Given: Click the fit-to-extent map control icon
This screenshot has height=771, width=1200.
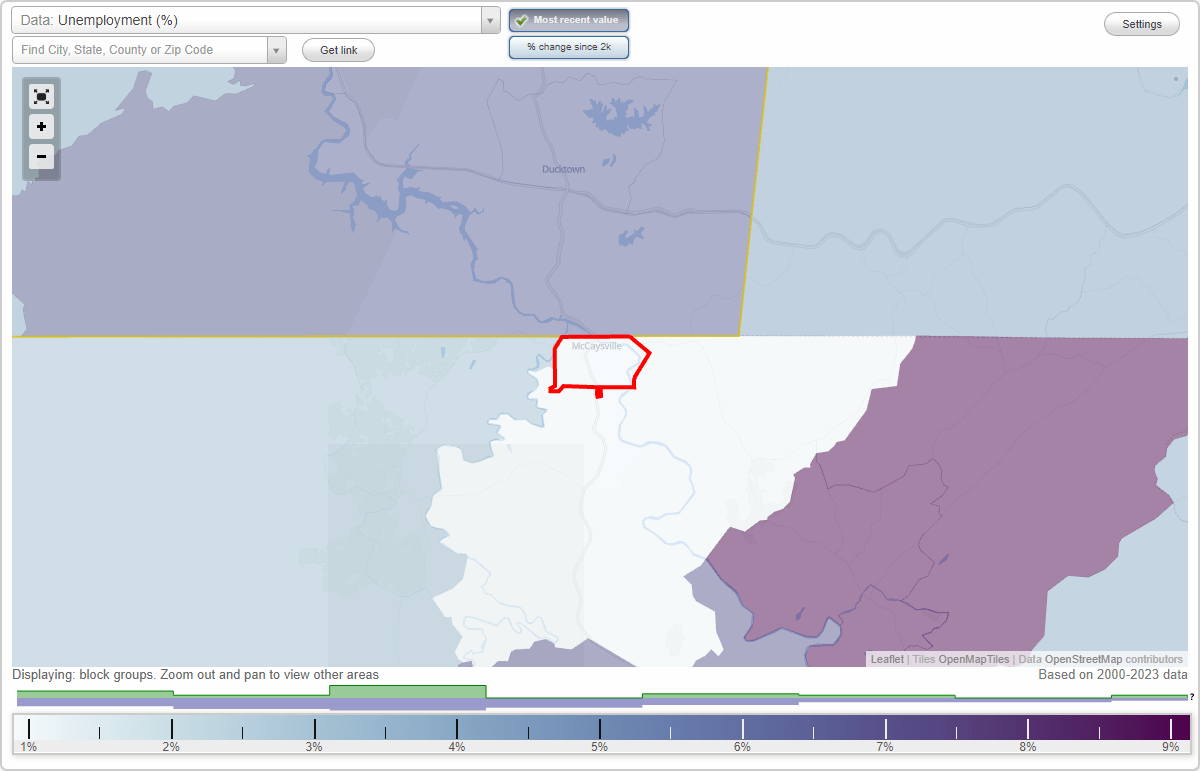Looking at the screenshot, I should coord(41,96).
